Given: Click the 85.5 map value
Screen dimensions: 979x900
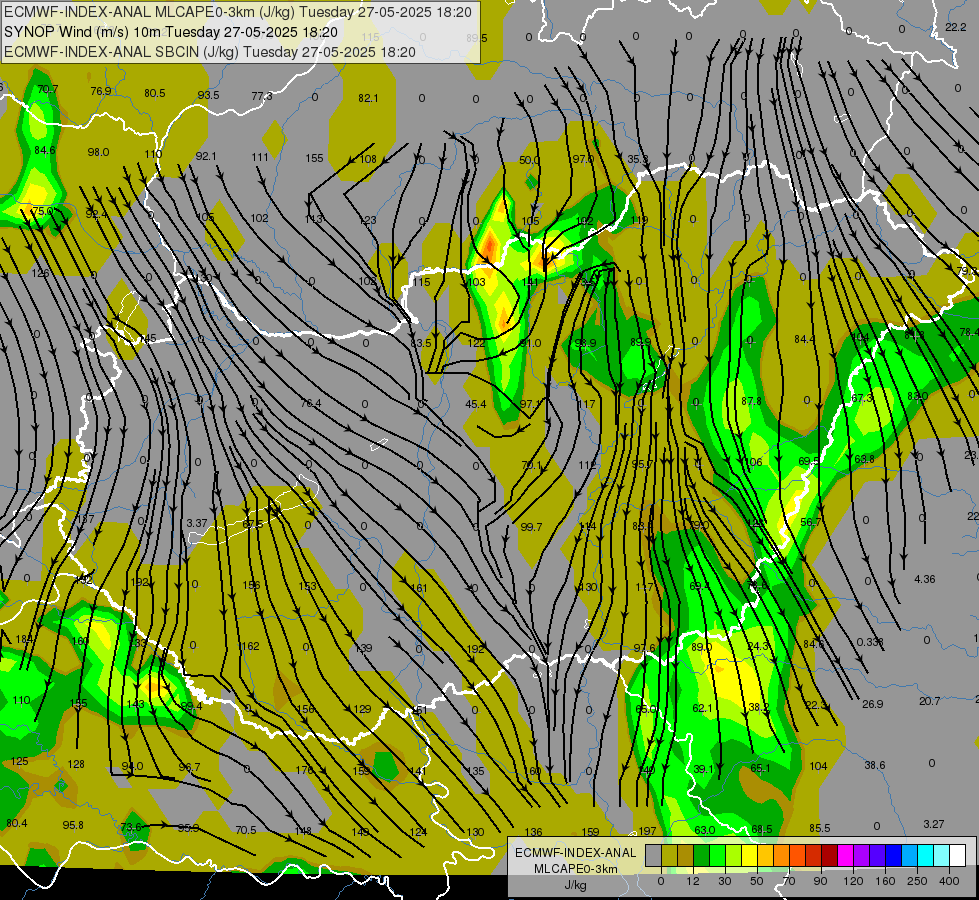Looking at the screenshot, I should point(820,828).
